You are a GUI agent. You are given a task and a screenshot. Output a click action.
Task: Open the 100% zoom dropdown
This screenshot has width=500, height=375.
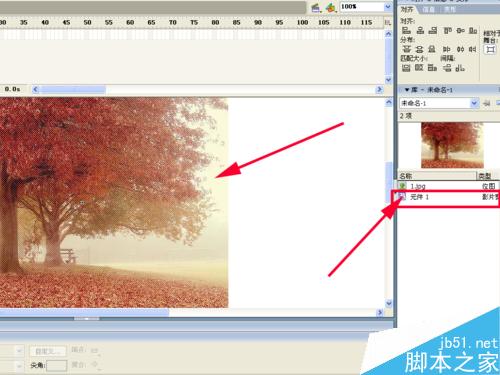tap(388, 7)
